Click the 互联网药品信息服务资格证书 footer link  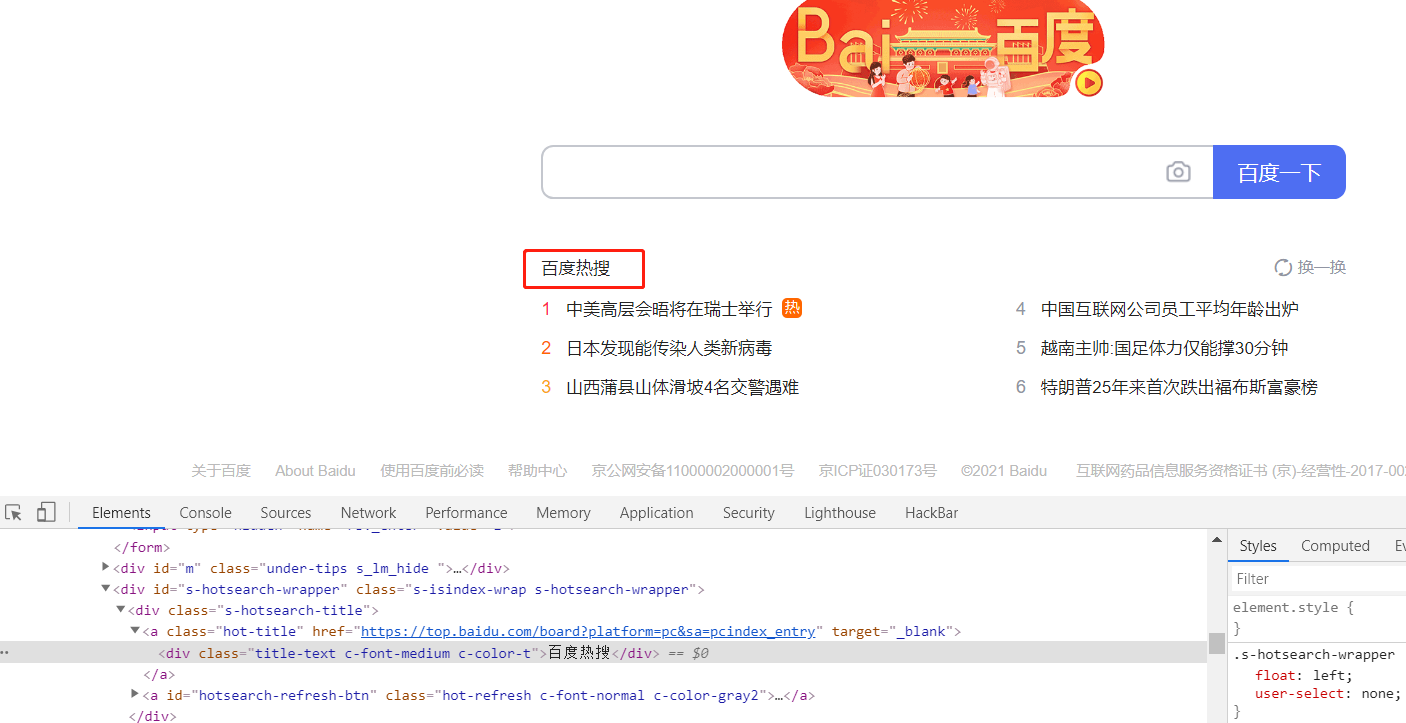(1240, 470)
